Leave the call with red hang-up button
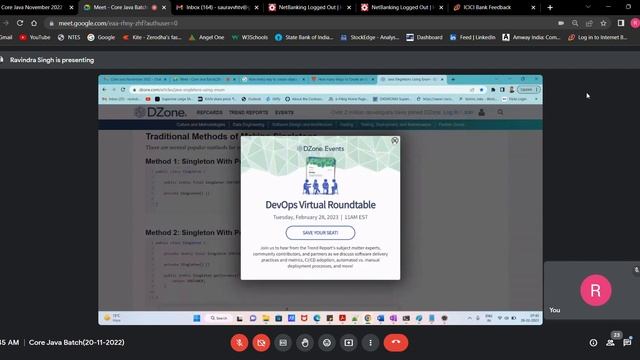This screenshot has width=640, height=360. point(396,343)
